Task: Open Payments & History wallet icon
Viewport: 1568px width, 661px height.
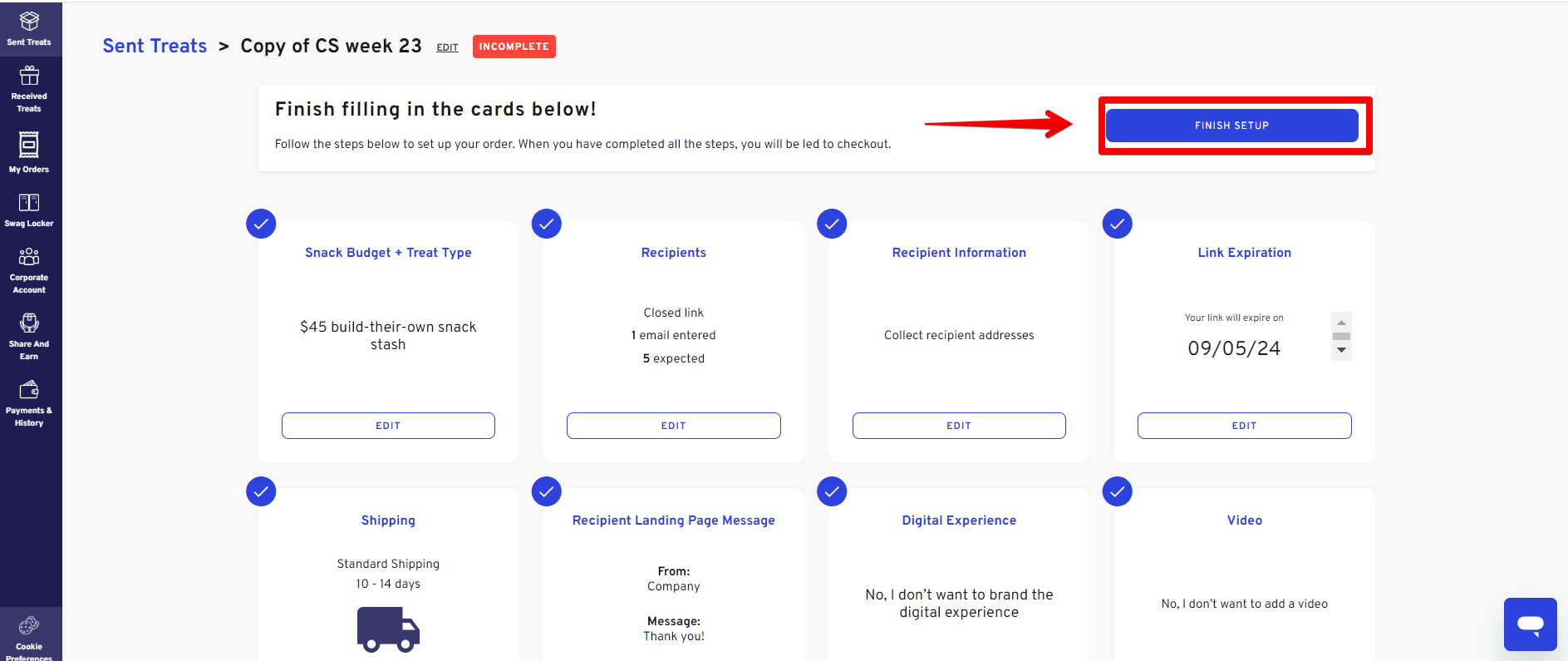Action: pyautogui.click(x=29, y=389)
